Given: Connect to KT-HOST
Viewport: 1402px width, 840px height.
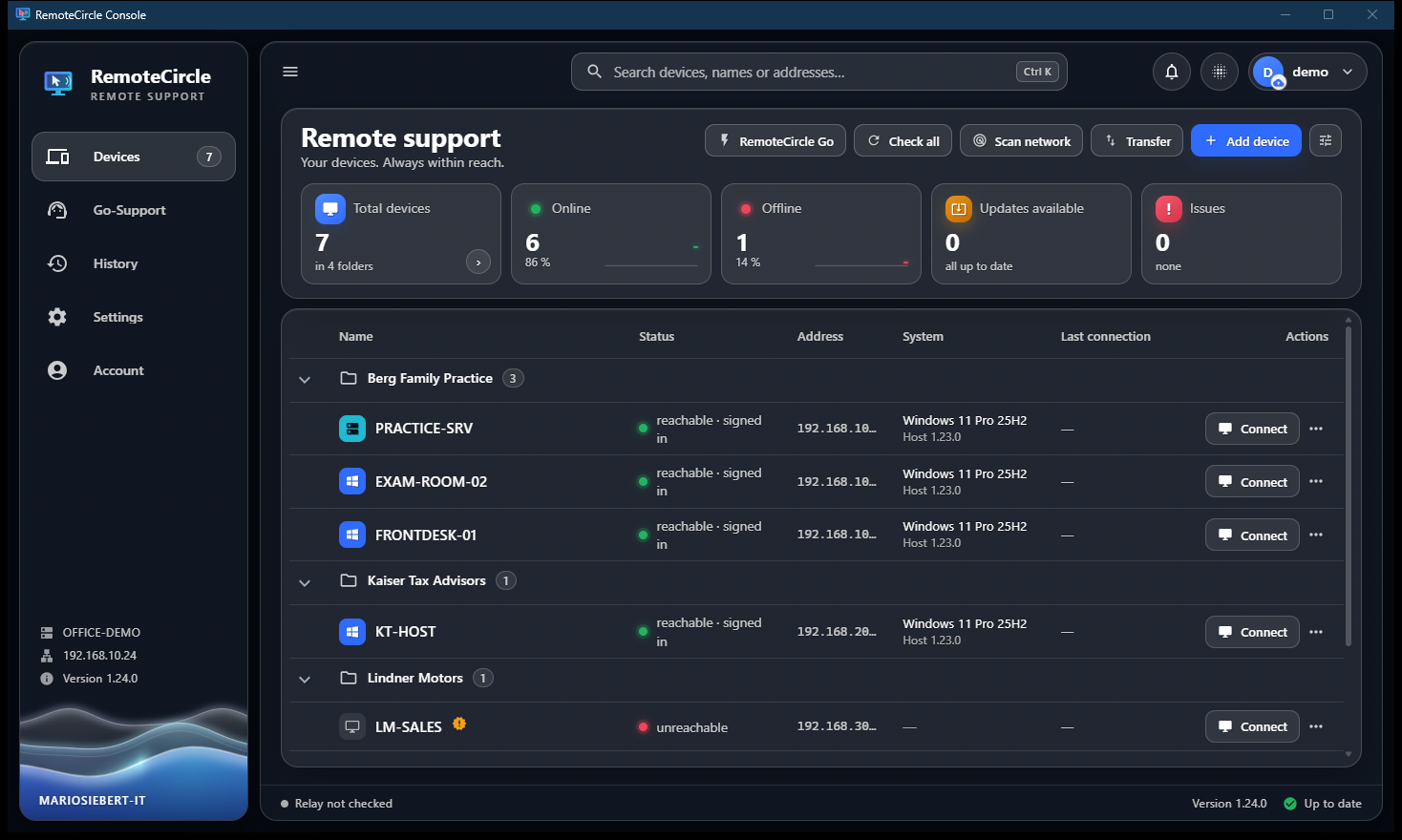Looking at the screenshot, I should click(x=1252, y=632).
